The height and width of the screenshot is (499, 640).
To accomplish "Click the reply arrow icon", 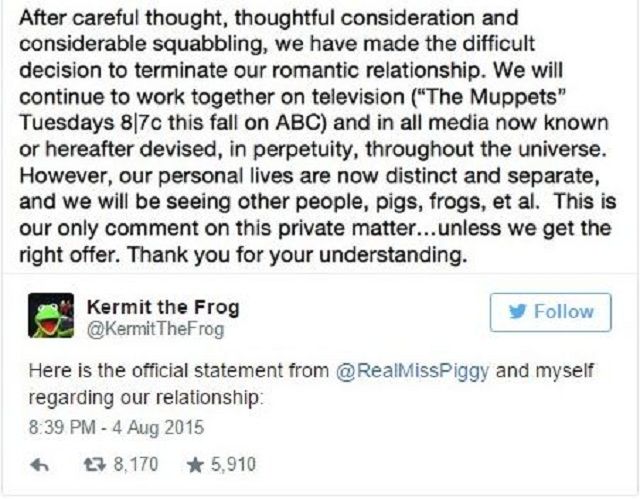I will [41, 465].
